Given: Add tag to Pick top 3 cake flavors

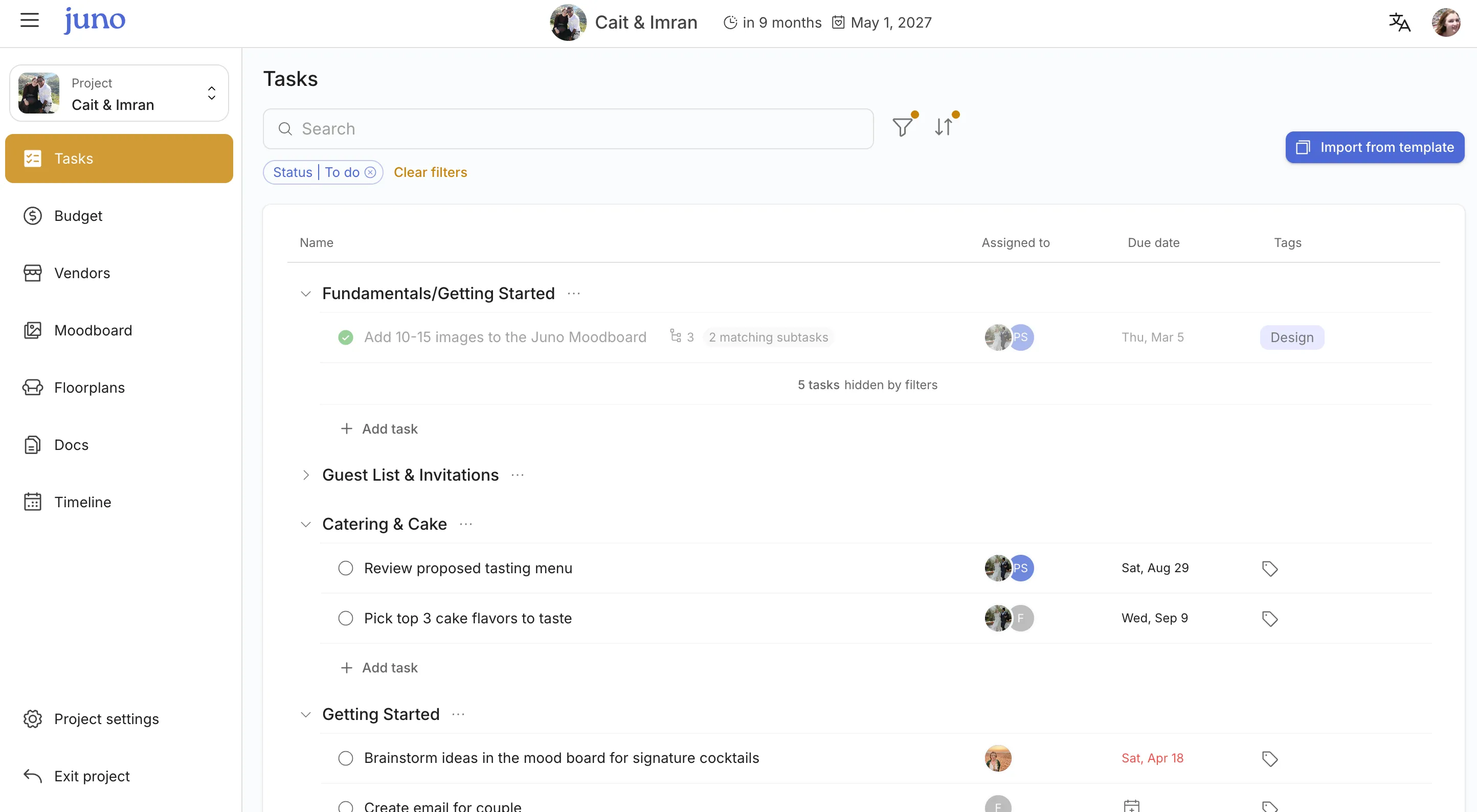Looking at the screenshot, I should [x=1269, y=619].
